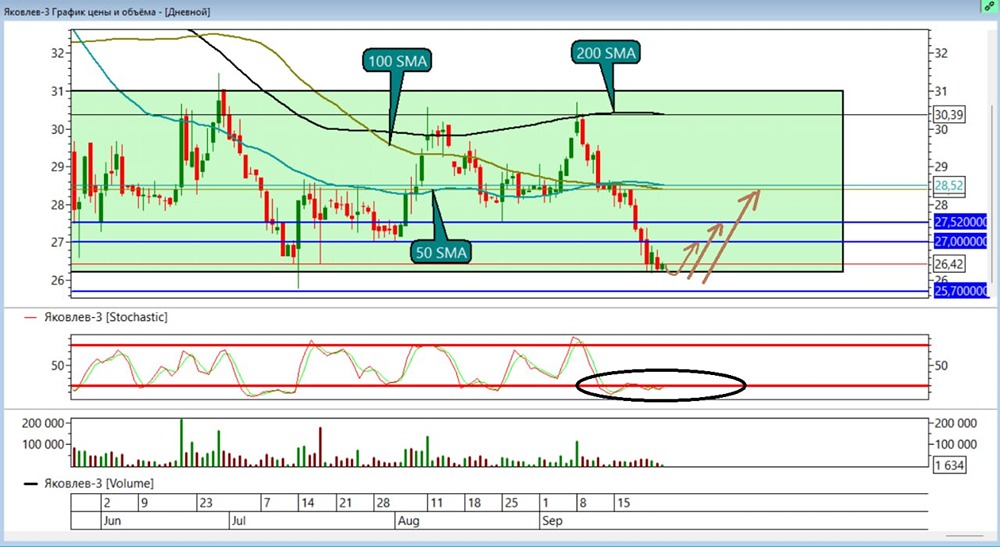The width and height of the screenshot is (1000, 547).
Task: Select the '100 SMA' callout label
Action: (397, 61)
